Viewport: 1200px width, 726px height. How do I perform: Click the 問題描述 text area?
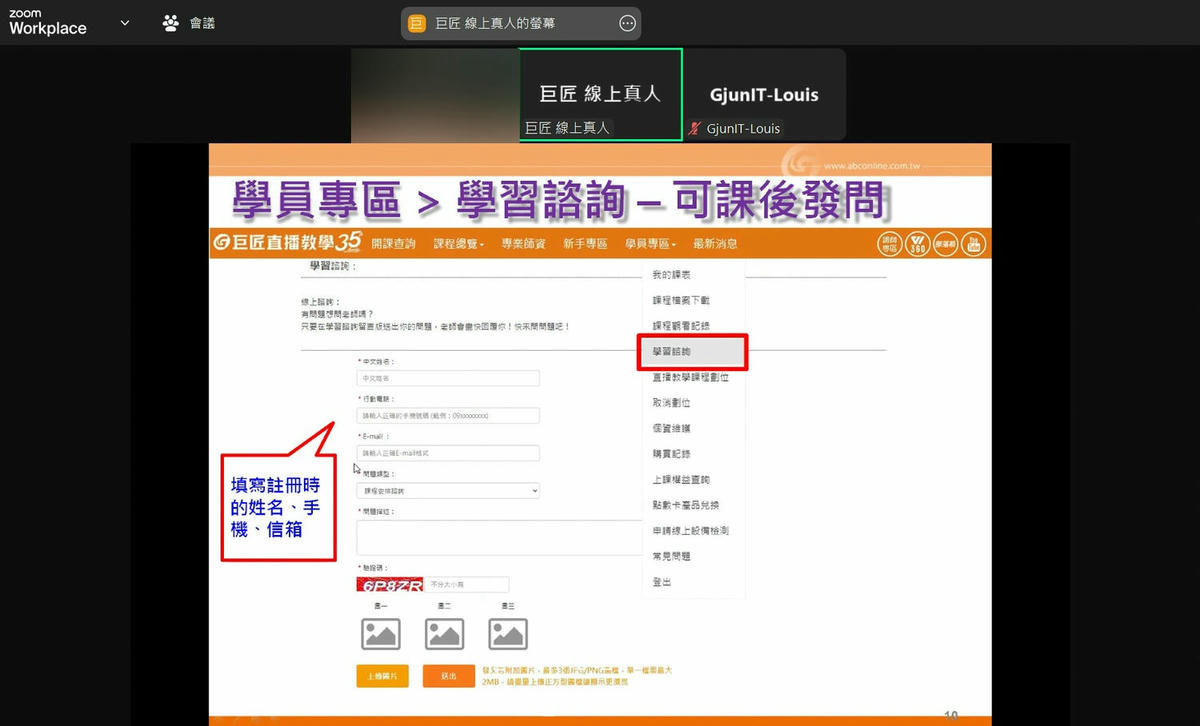click(x=499, y=538)
